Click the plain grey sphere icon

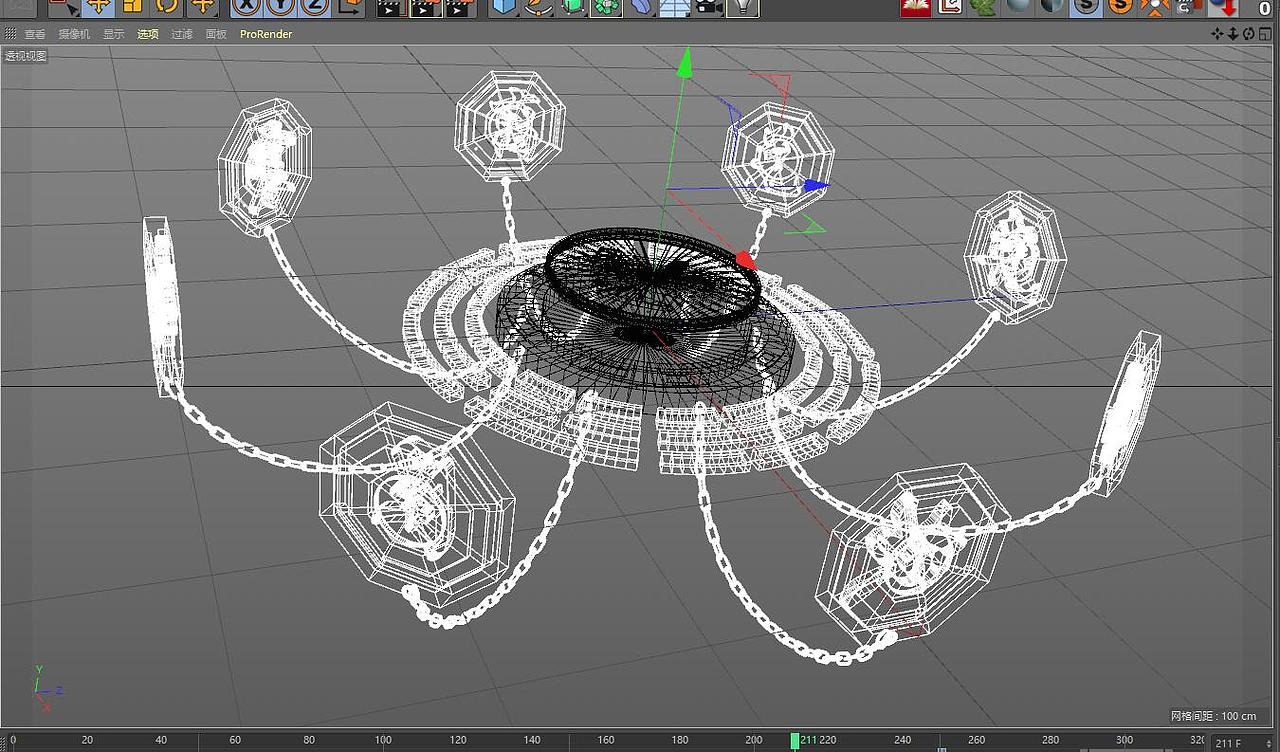point(1018,8)
